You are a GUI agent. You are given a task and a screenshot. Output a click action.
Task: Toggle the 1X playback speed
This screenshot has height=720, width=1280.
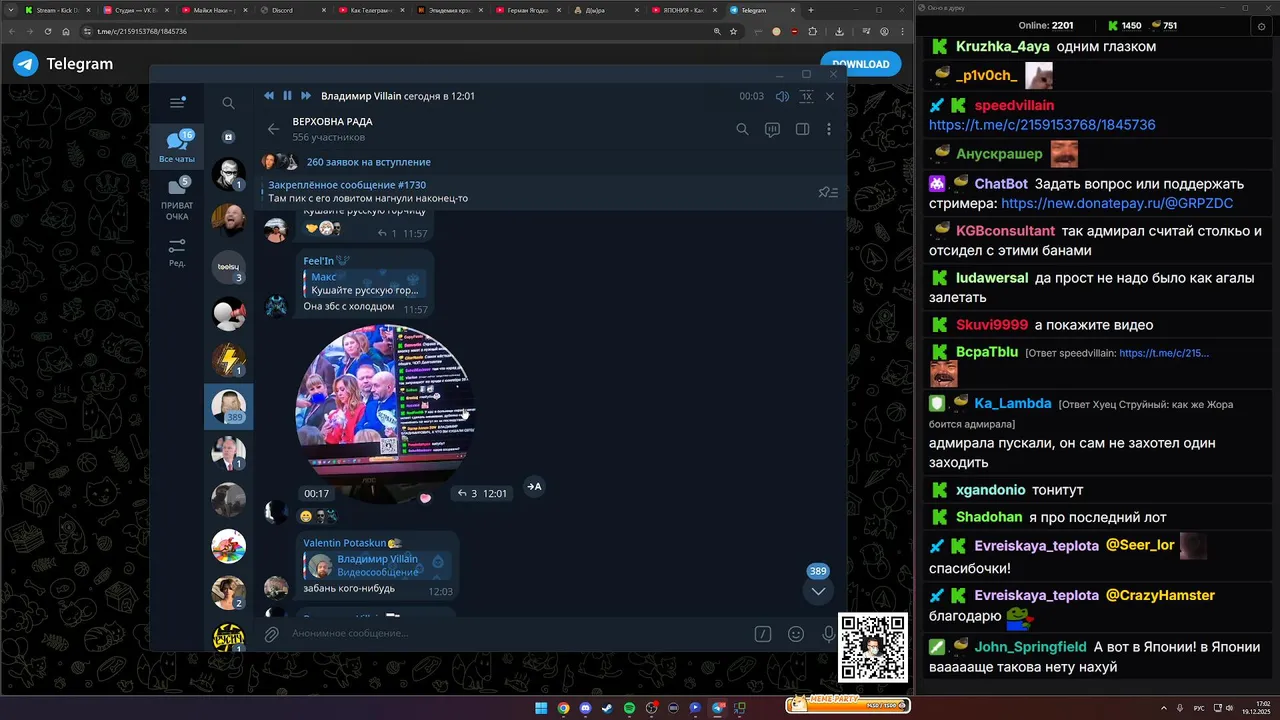(x=806, y=97)
